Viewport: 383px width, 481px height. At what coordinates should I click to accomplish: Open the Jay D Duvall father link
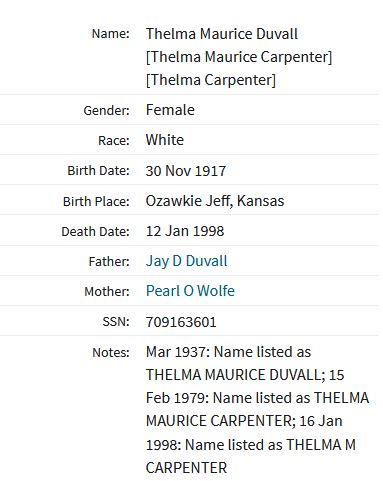(x=186, y=261)
